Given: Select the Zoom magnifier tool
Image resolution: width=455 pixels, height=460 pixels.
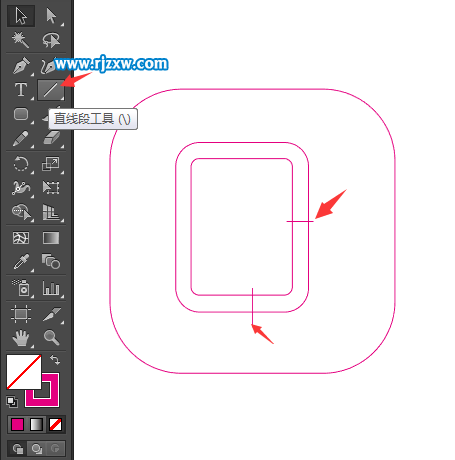Looking at the screenshot, I should pyautogui.click(x=51, y=337).
